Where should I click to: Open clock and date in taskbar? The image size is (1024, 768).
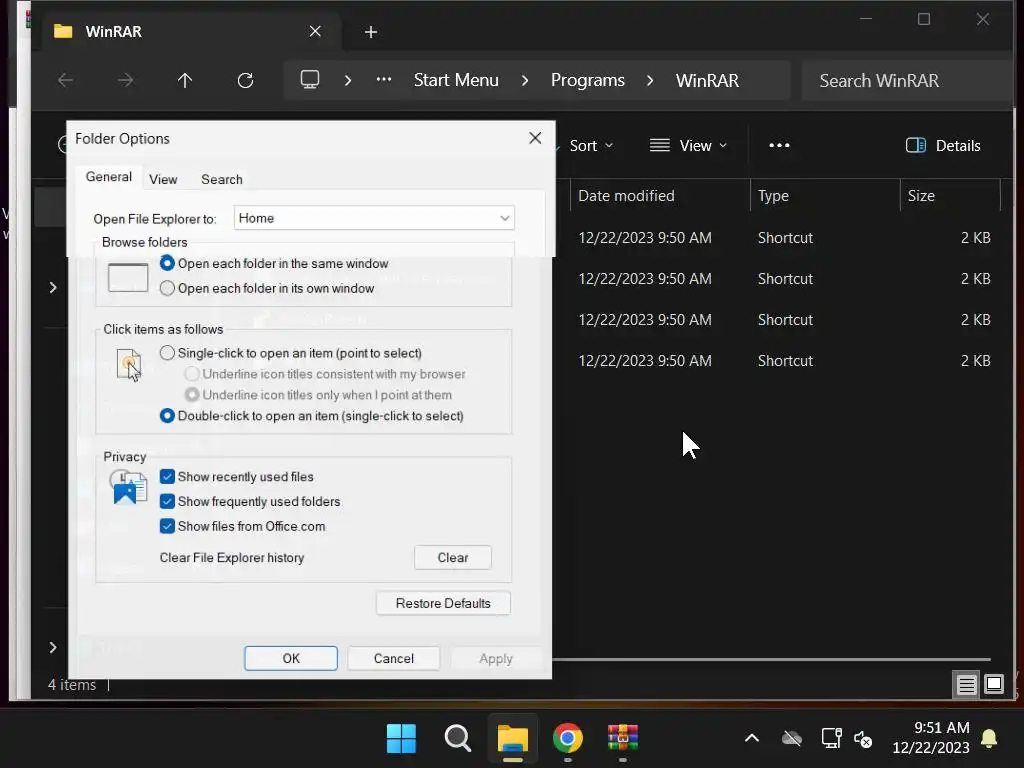click(x=931, y=737)
